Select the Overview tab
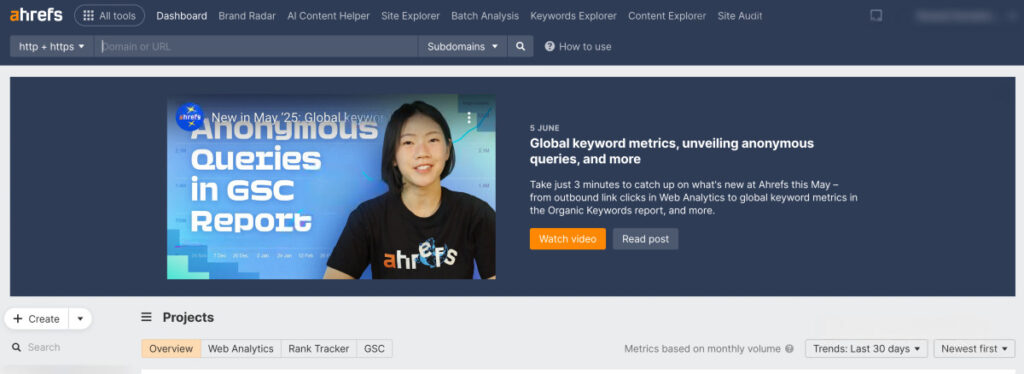 171,349
